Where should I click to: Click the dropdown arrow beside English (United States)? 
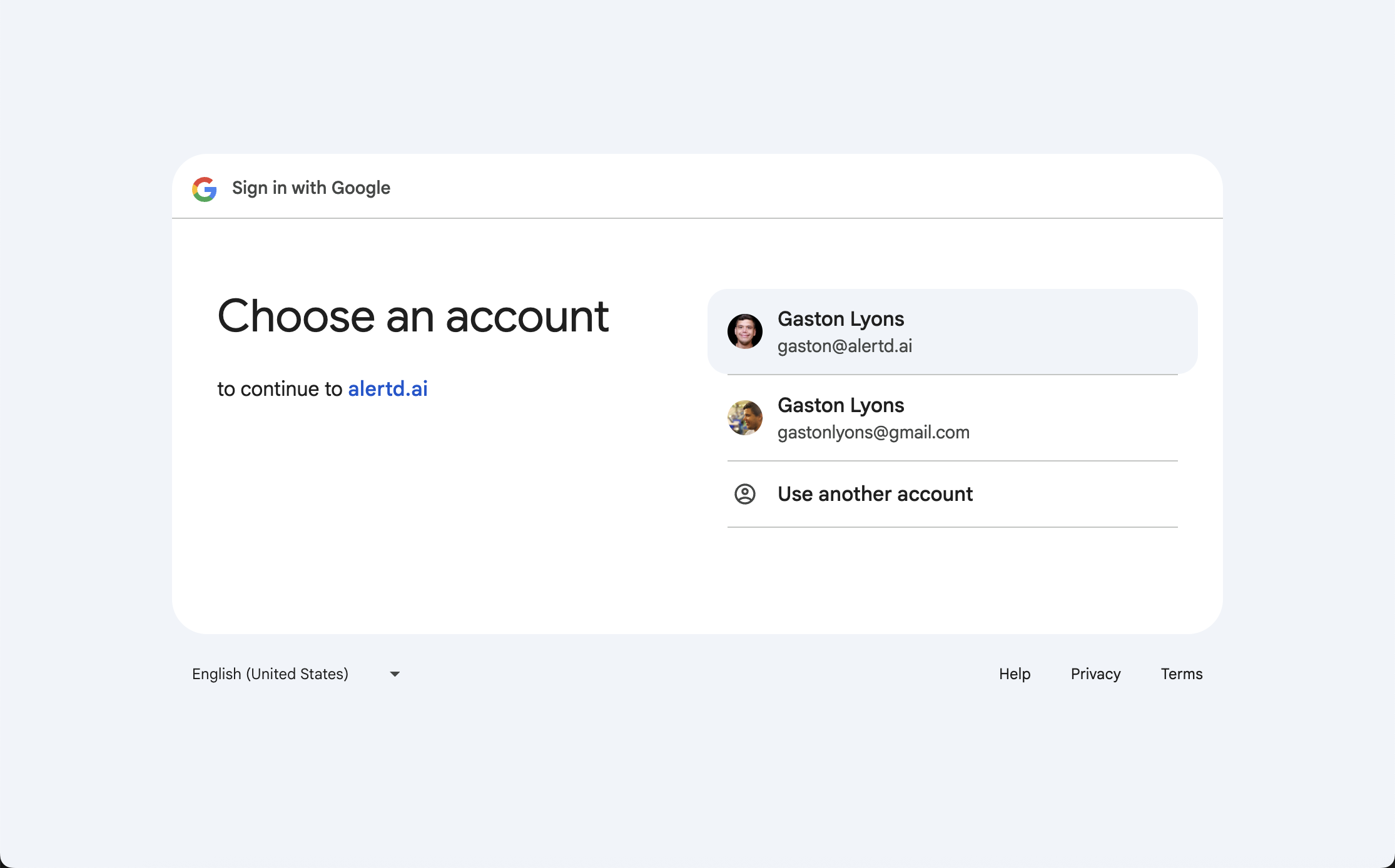[x=394, y=674]
